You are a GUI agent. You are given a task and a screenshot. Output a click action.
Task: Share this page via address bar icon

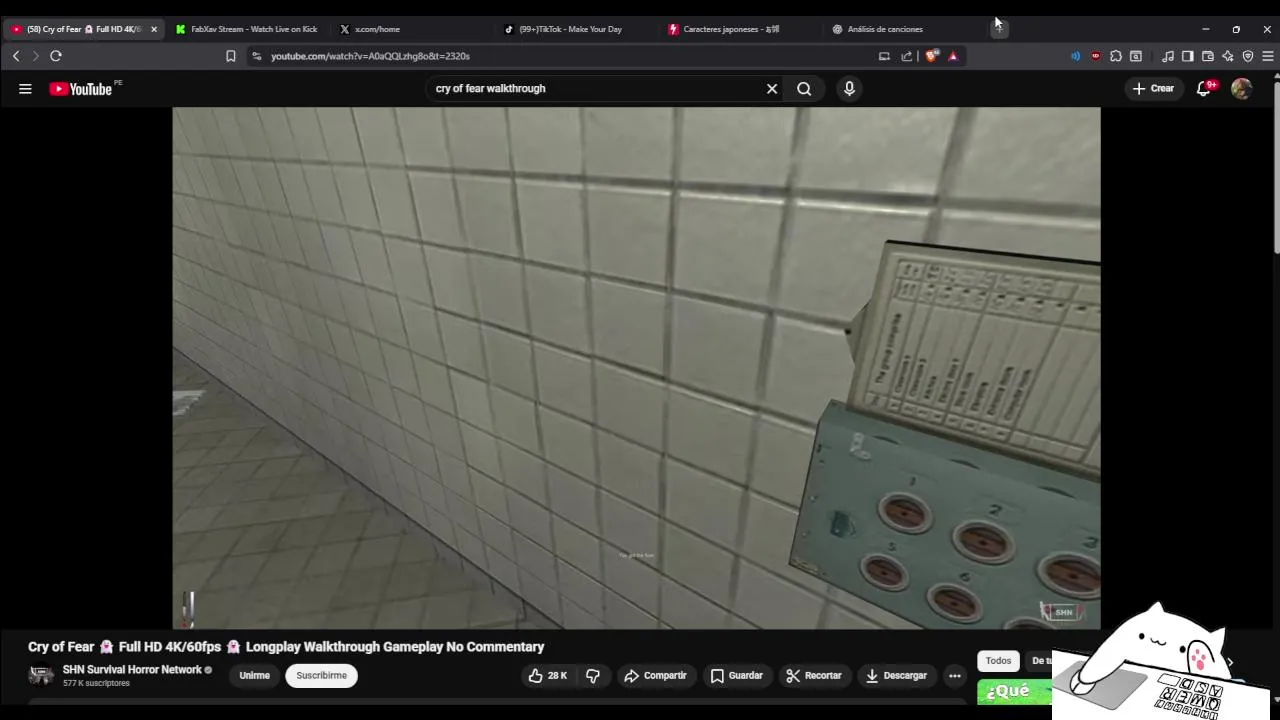tap(906, 56)
